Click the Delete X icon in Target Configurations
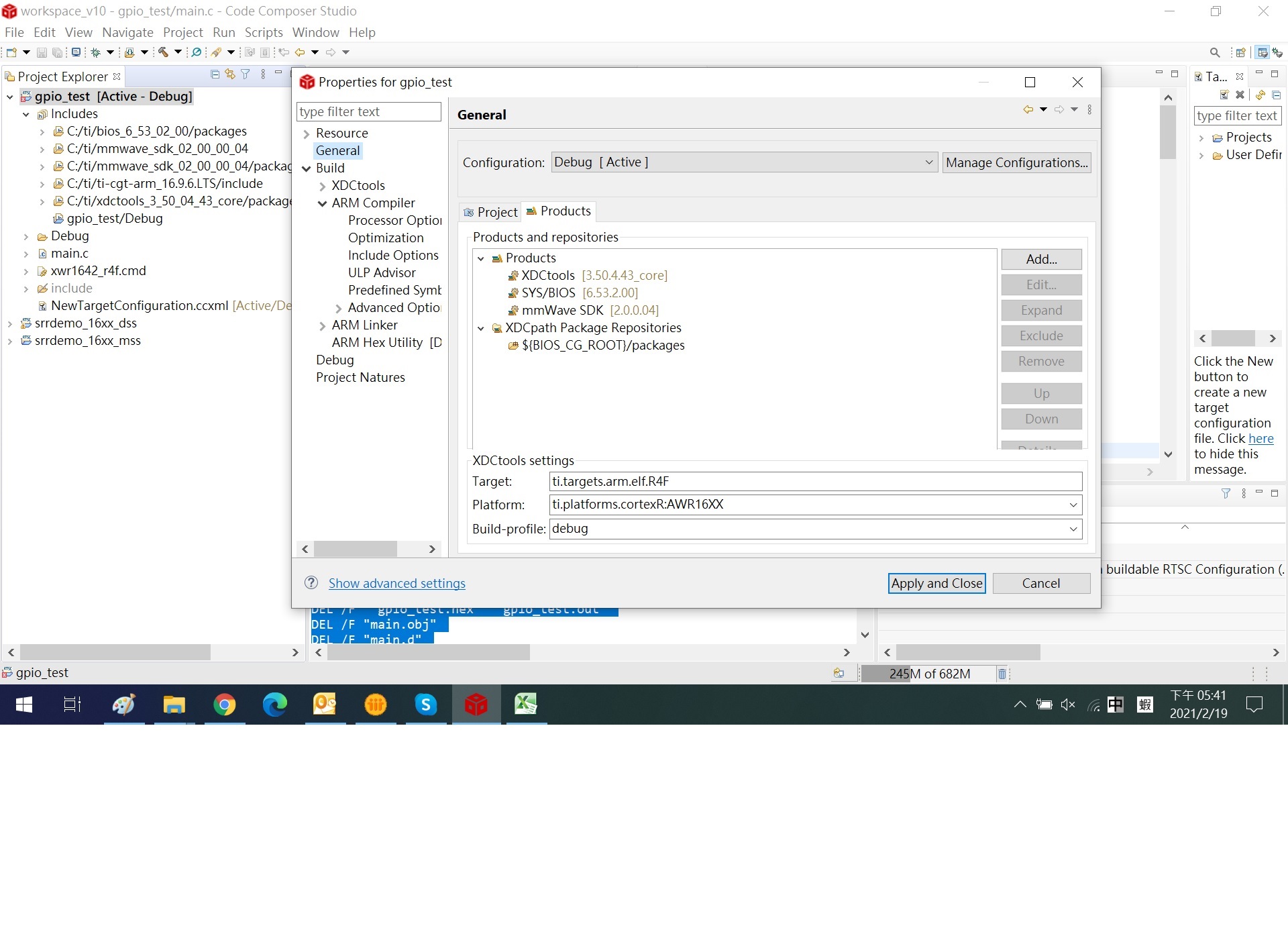Viewport: 1288px width, 934px height. point(1240,95)
